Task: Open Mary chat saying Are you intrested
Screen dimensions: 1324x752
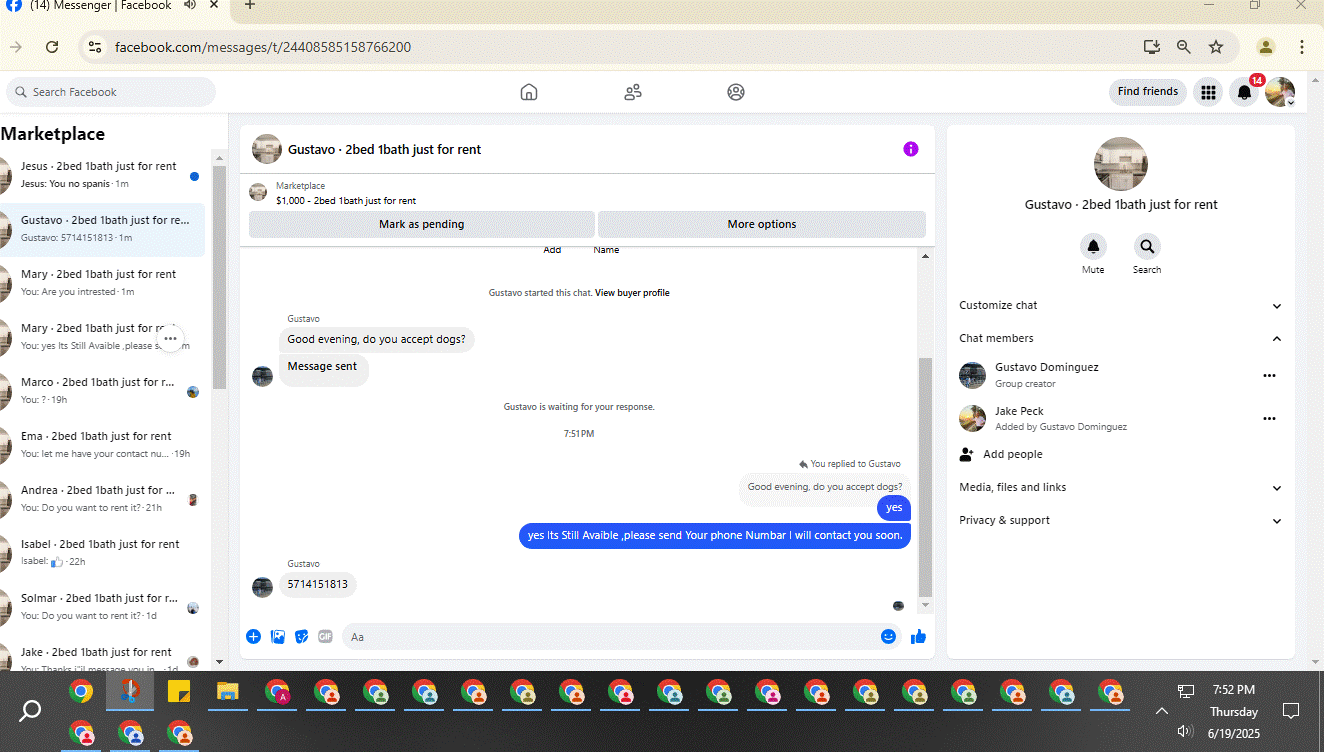Action: point(103,283)
